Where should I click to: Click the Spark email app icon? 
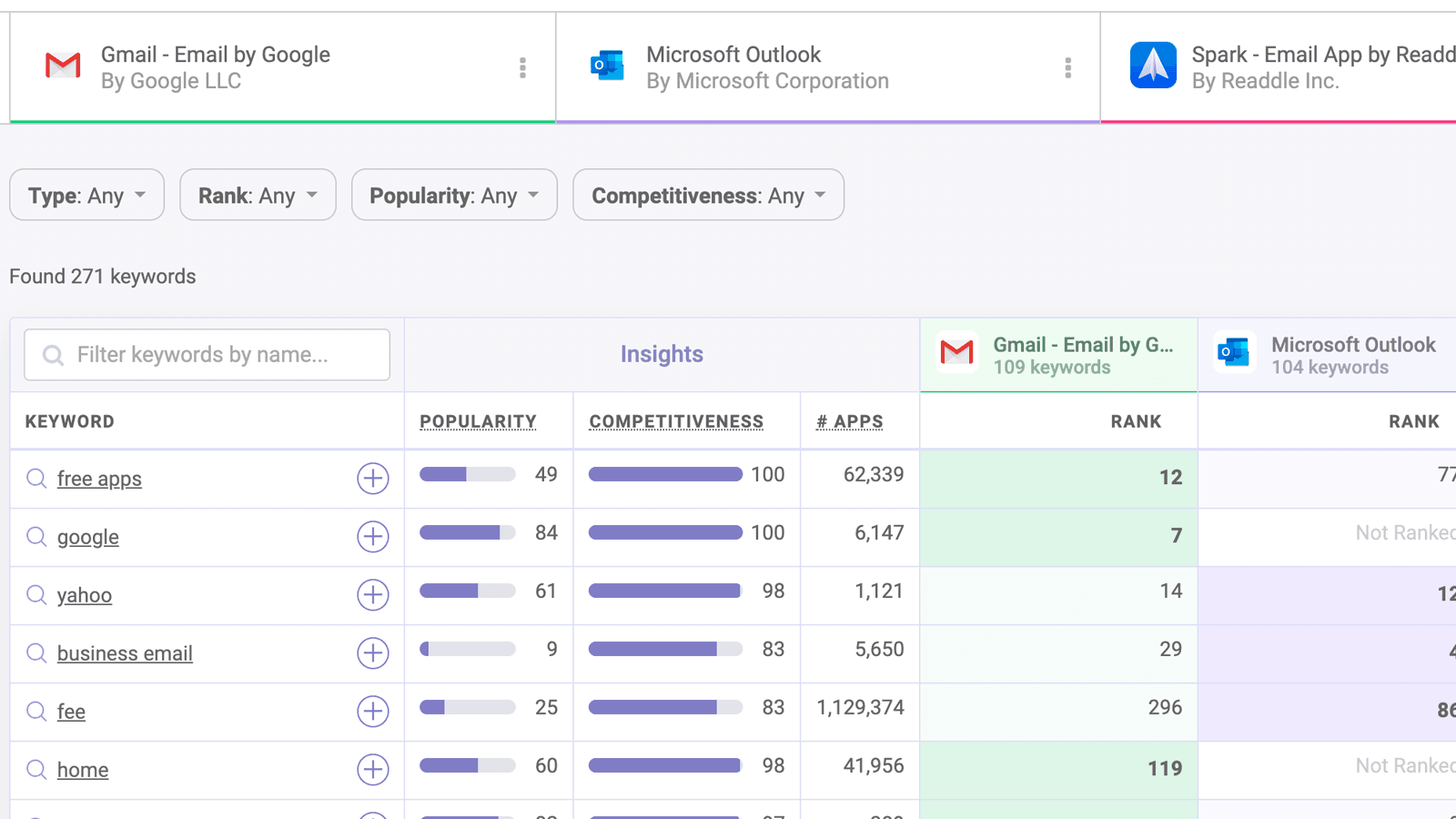[1153, 66]
